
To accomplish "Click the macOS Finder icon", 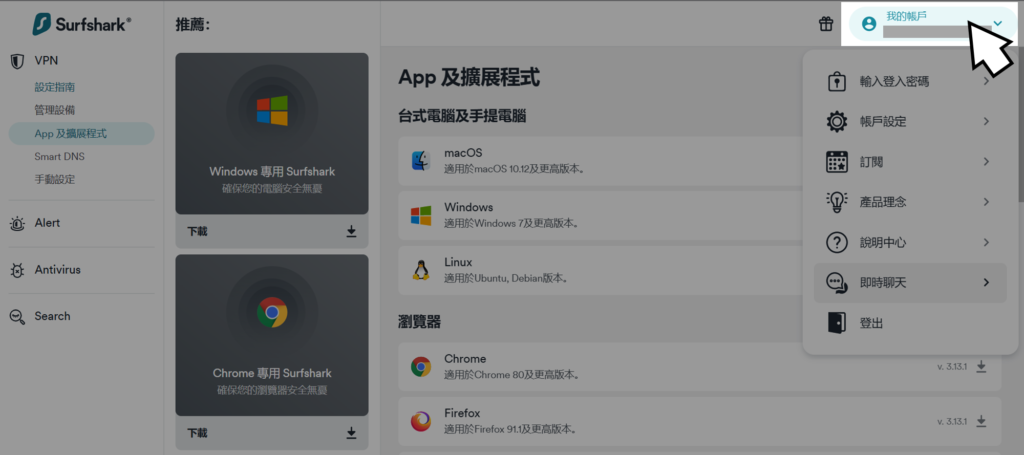I will pyautogui.click(x=421, y=161).
